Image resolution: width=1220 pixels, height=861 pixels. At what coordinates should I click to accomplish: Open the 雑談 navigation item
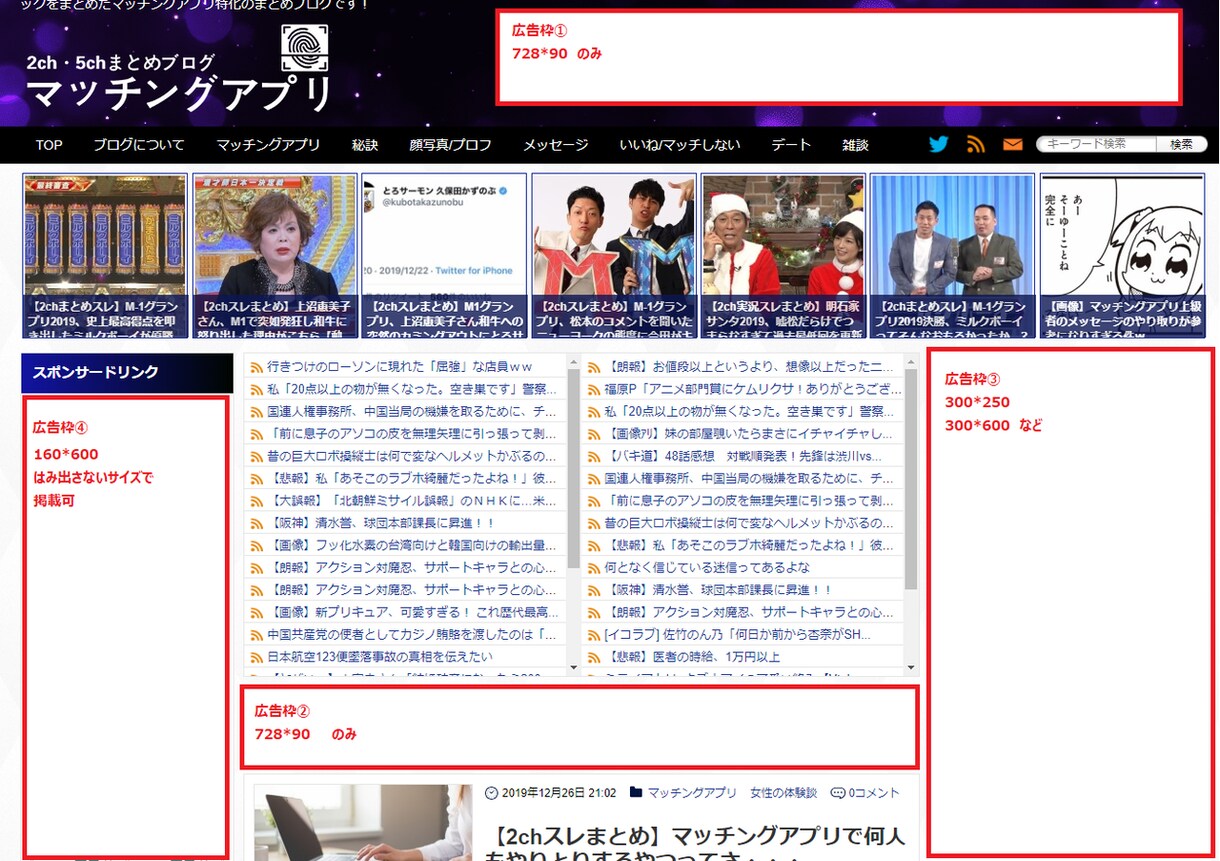pyautogui.click(x=855, y=145)
